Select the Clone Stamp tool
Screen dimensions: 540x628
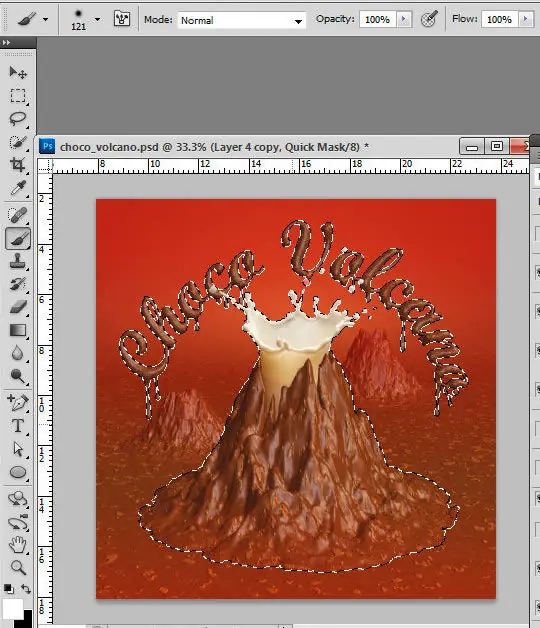pos(18,261)
